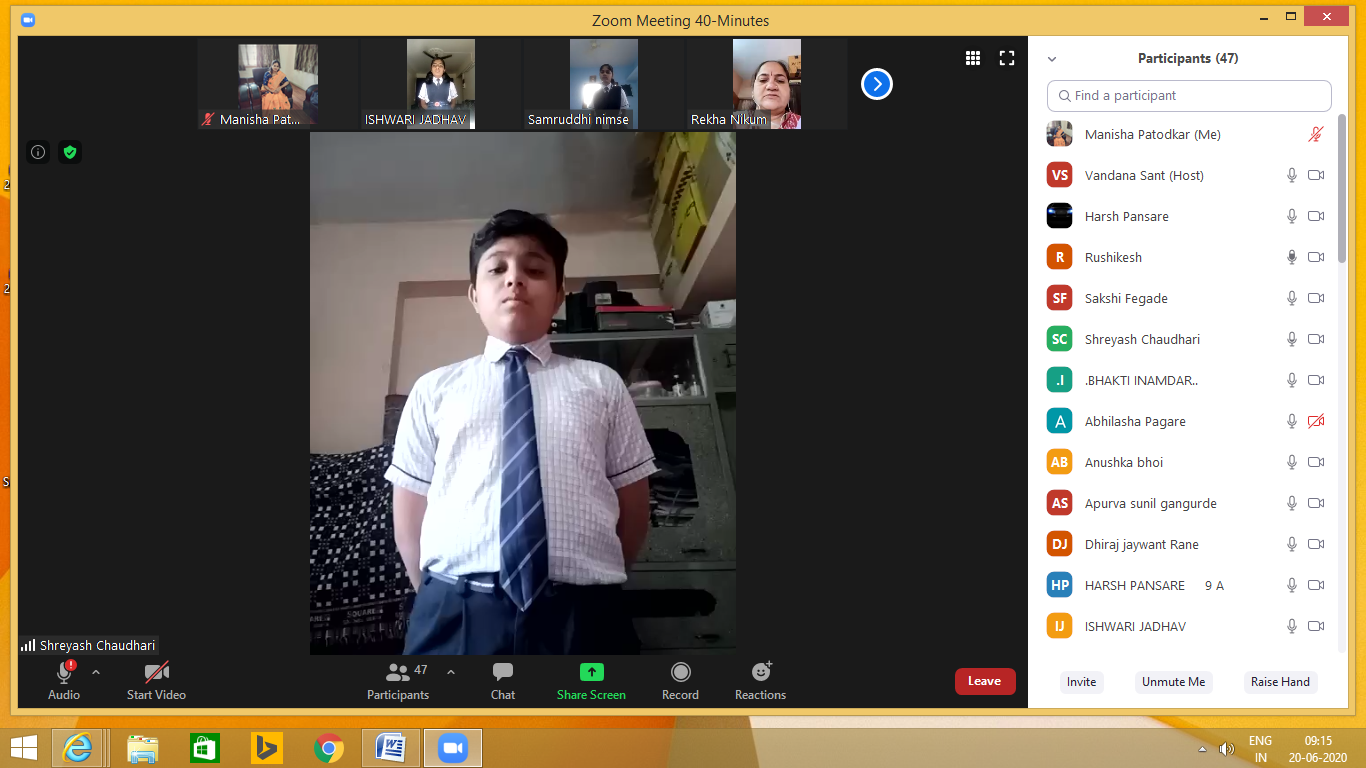This screenshot has width=1366, height=768.
Task: Toggle the Audio microphone mute
Action: (x=64, y=672)
